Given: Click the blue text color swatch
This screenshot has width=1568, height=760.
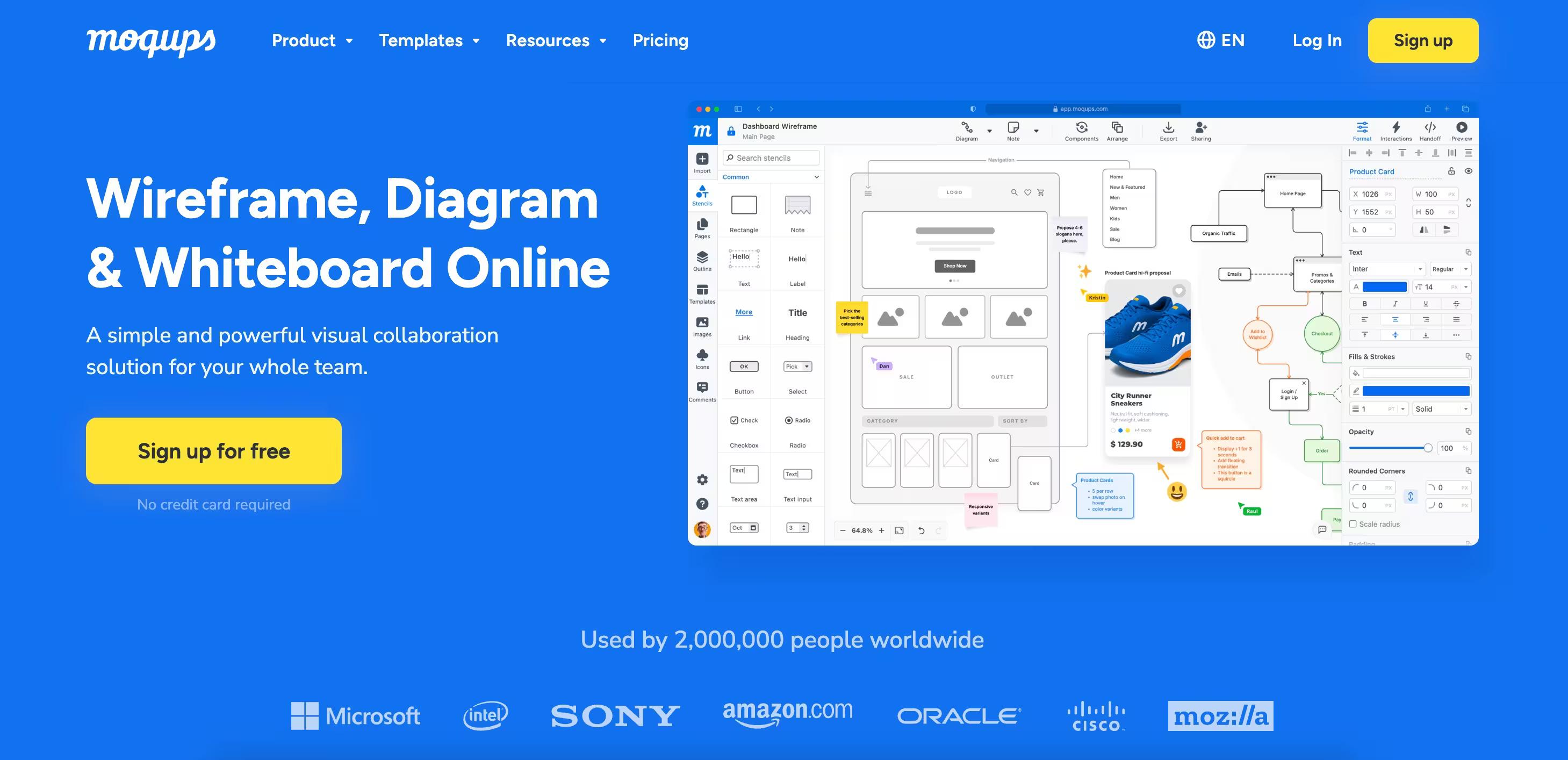Looking at the screenshot, I should [x=1384, y=287].
